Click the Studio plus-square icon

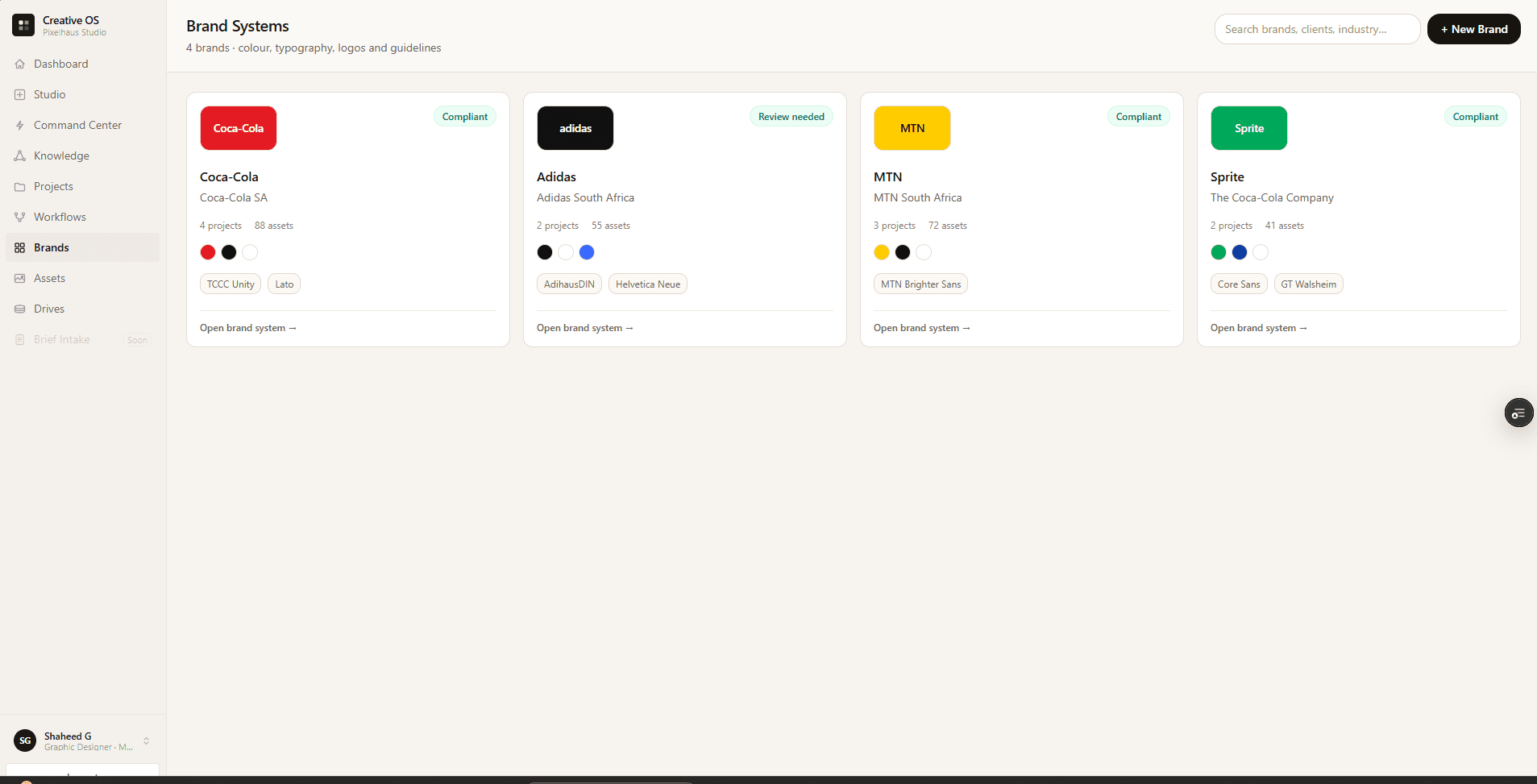point(20,94)
